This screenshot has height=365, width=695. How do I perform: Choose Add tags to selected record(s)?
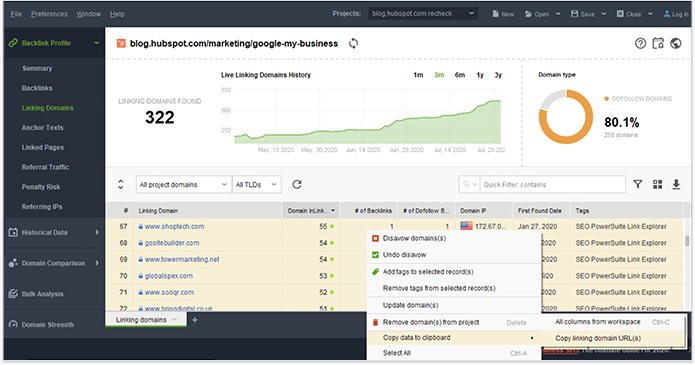point(453,271)
